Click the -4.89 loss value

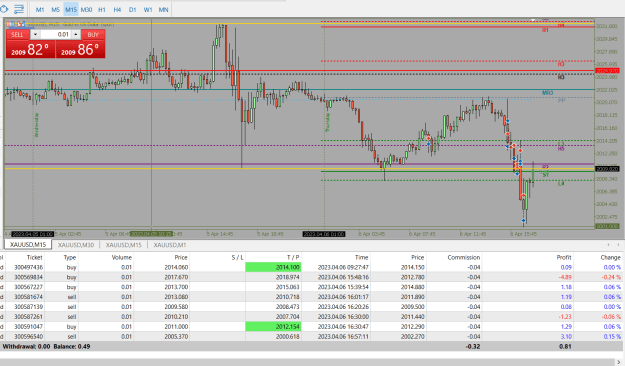pos(565,277)
